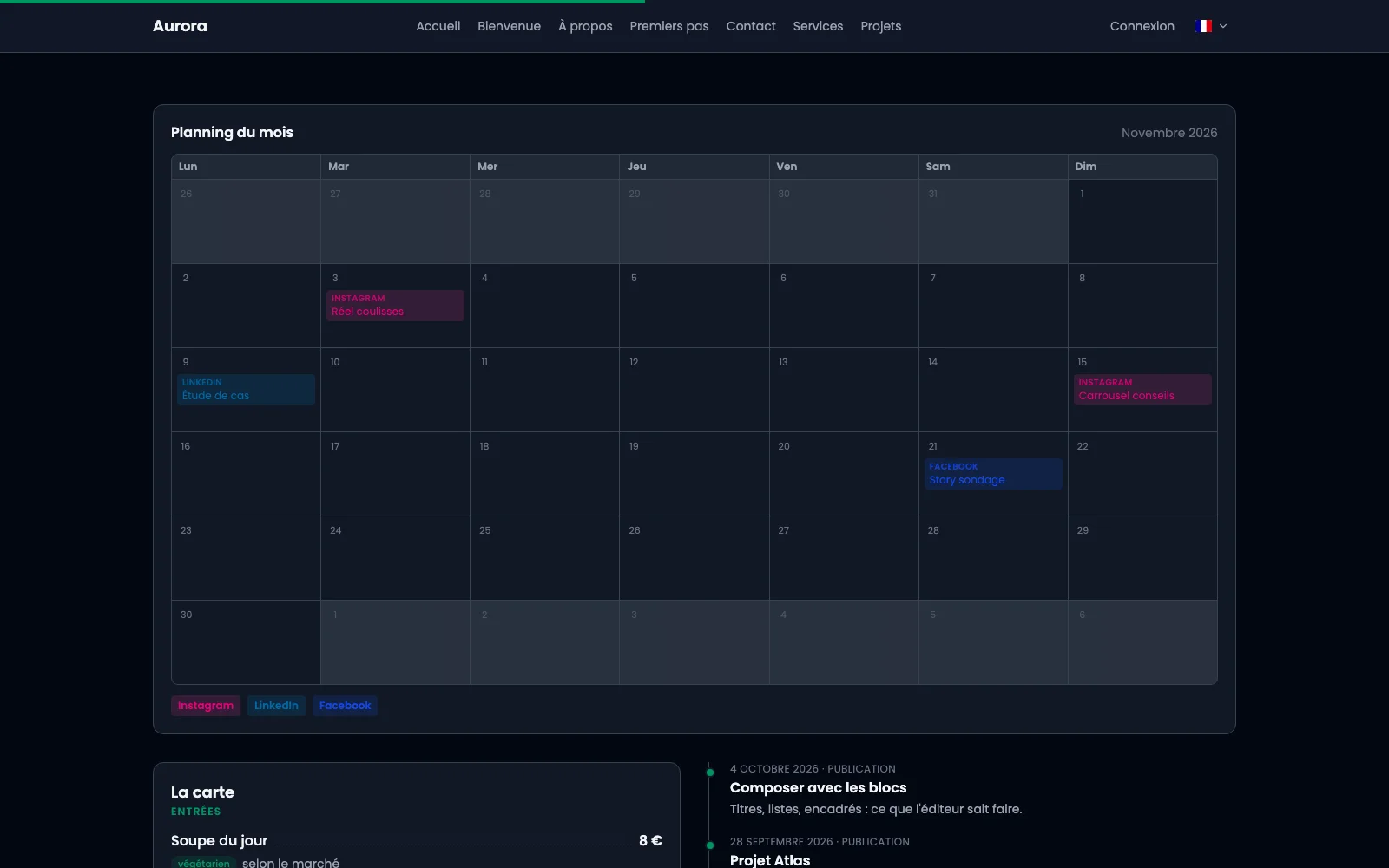
Task: Click the Aurora site logo
Action: 180,26
